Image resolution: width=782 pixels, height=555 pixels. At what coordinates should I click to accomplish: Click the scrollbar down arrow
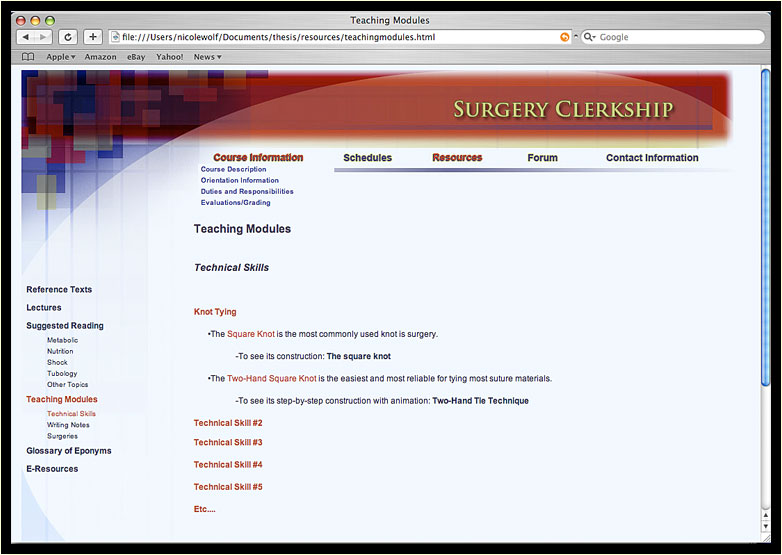766,527
